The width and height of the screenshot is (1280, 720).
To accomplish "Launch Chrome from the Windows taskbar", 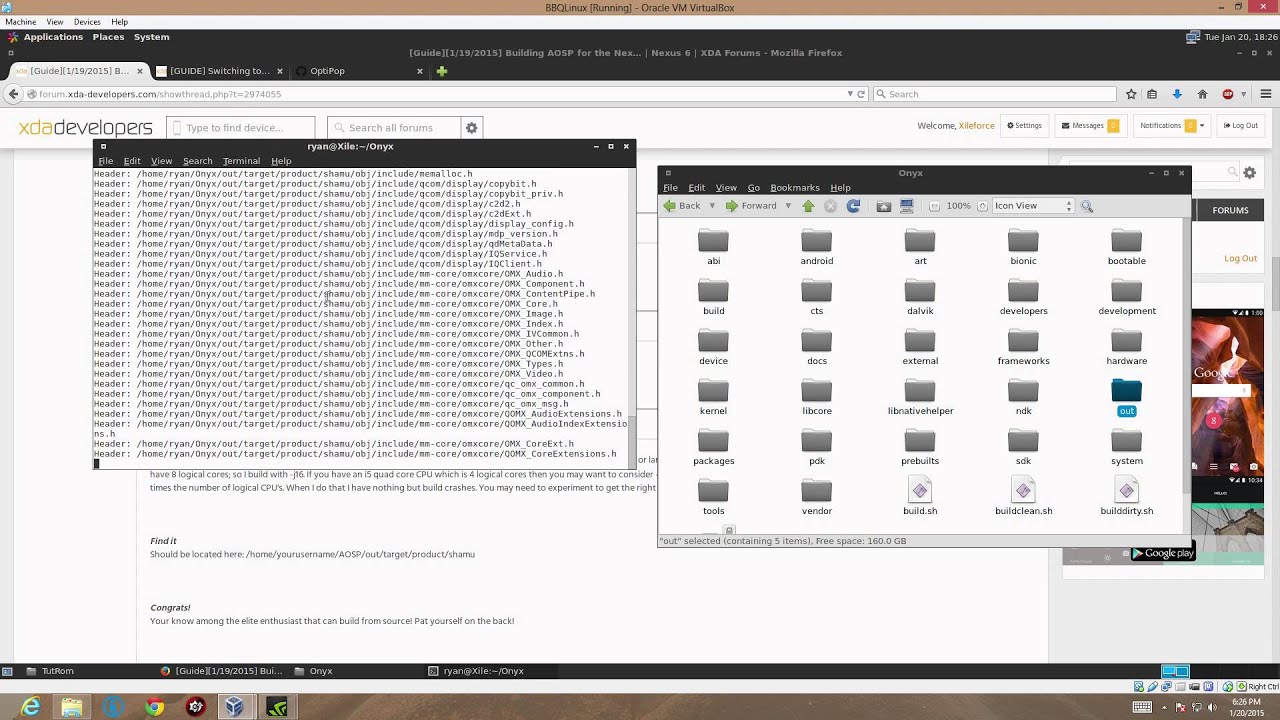I will point(154,706).
